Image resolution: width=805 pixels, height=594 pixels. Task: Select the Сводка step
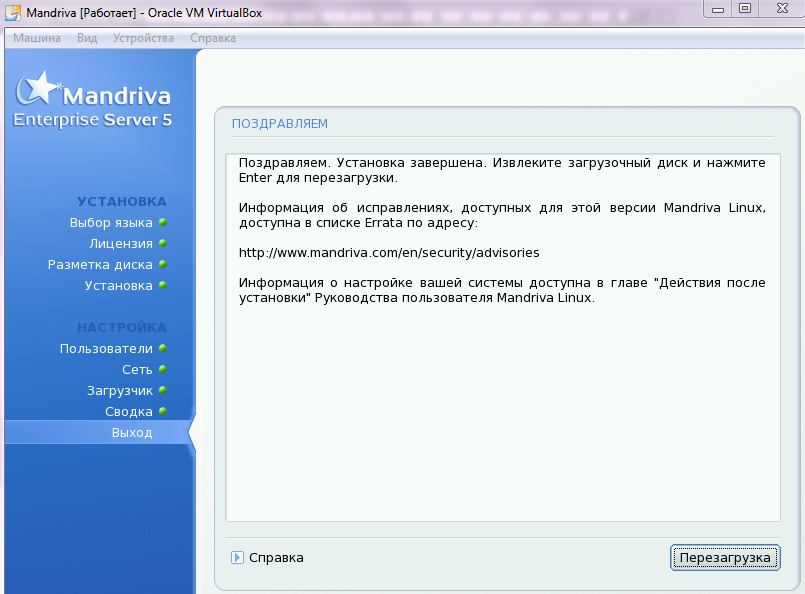tap(129, 412)
